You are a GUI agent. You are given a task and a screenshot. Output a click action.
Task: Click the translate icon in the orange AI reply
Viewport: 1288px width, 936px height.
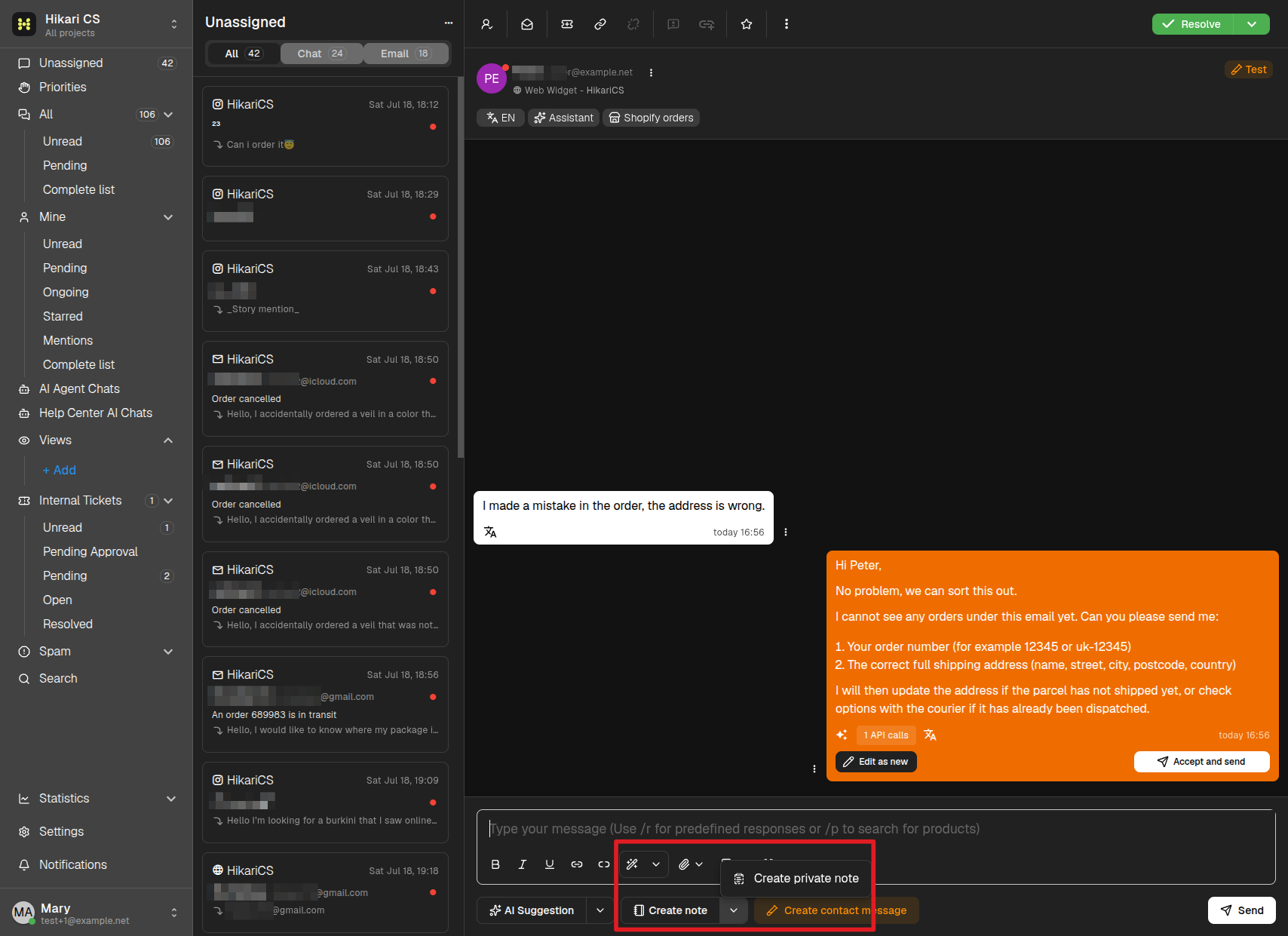pos(930,735)
